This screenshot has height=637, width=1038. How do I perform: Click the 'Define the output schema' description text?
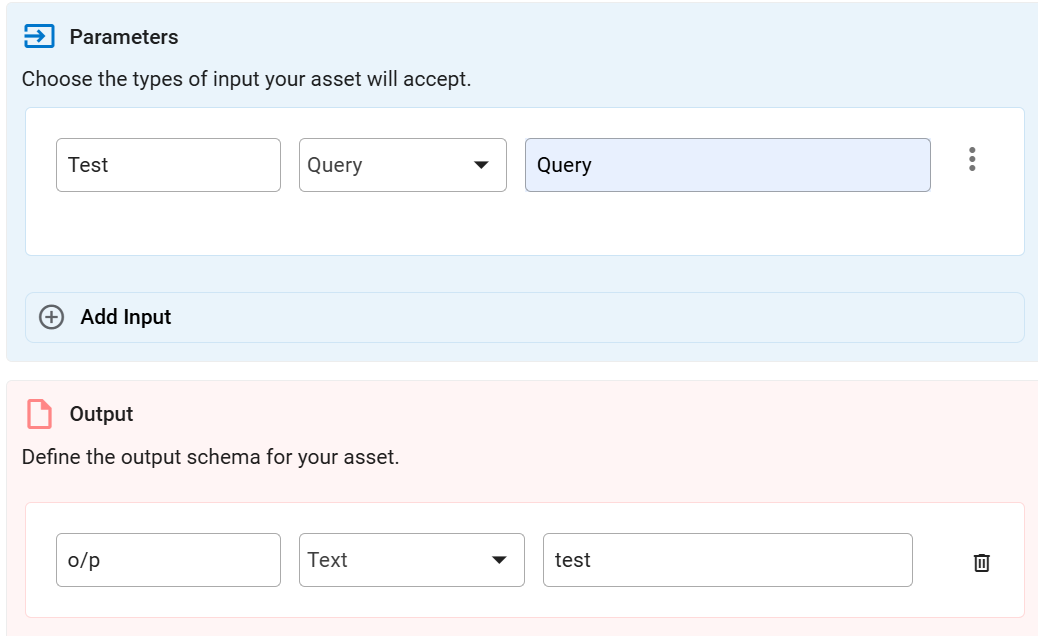tap(210, 458)
